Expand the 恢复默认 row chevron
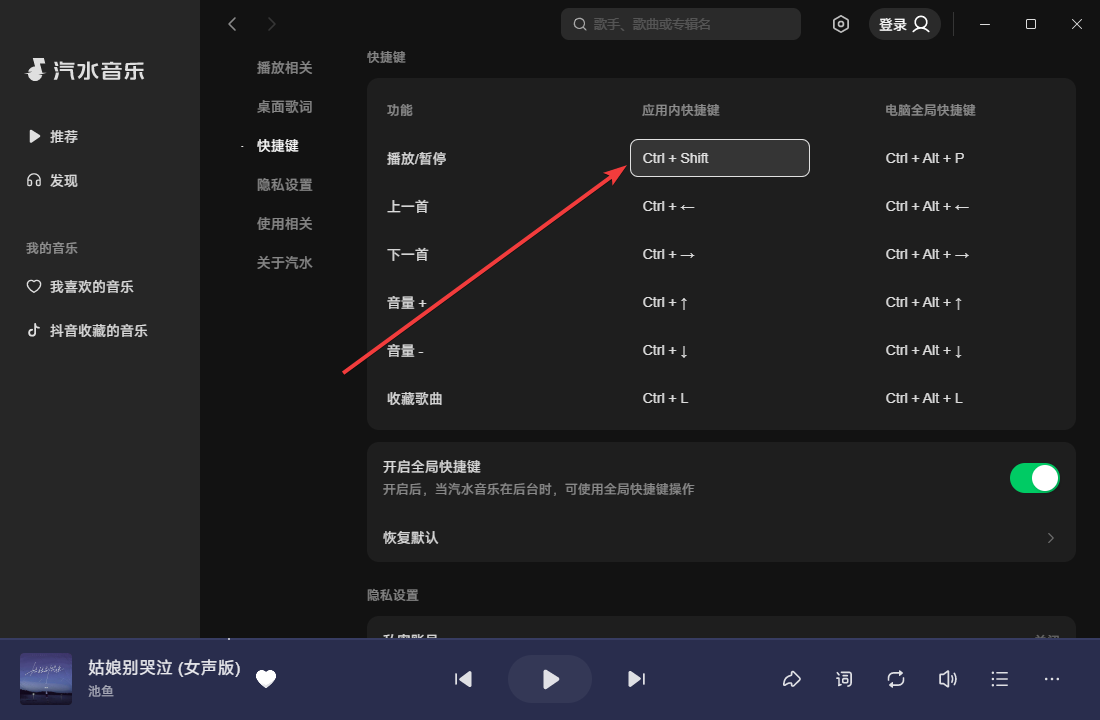The height and width of the screenshot is (720, 1100). 1050,537
